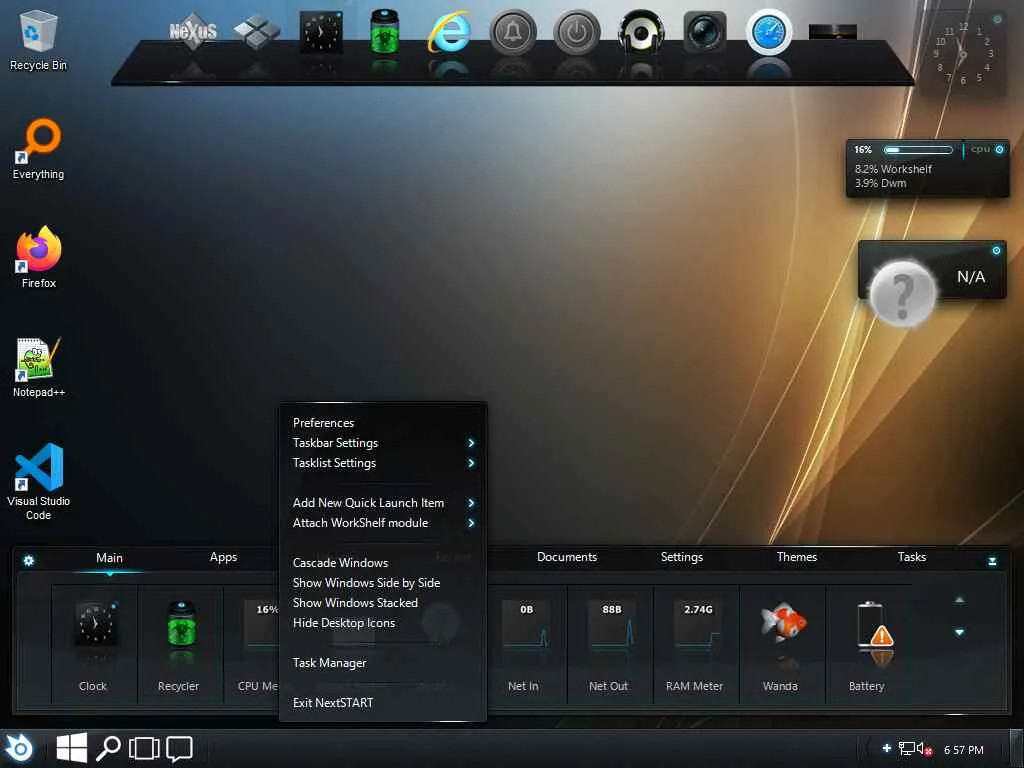
Task: Click the Nexus logo in the dock
Action: tap(193, 31)
